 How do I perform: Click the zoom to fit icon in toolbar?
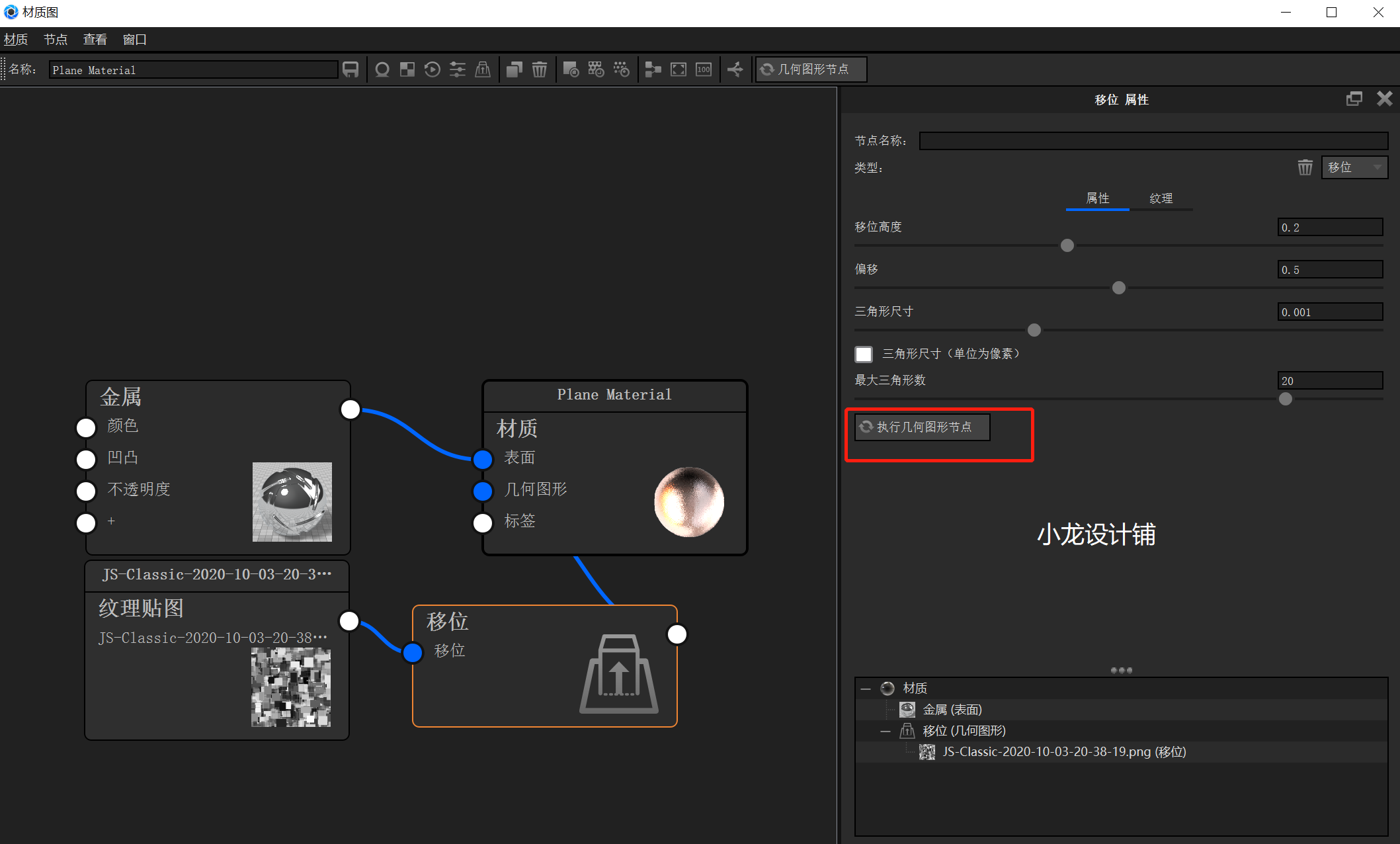pos(678,69)
